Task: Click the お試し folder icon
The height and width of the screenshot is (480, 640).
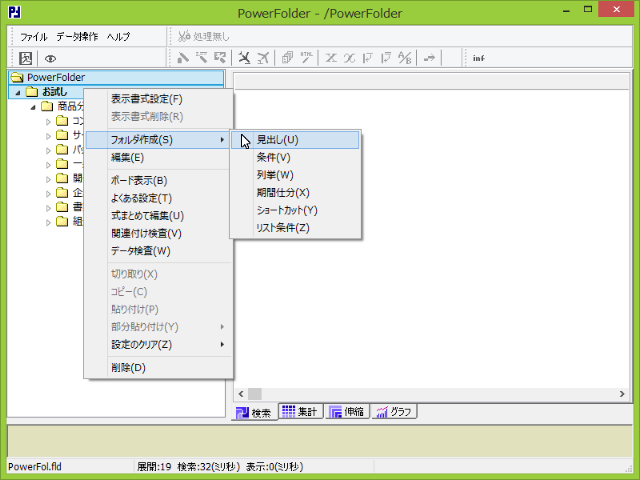Action: [x=32, y=92]
